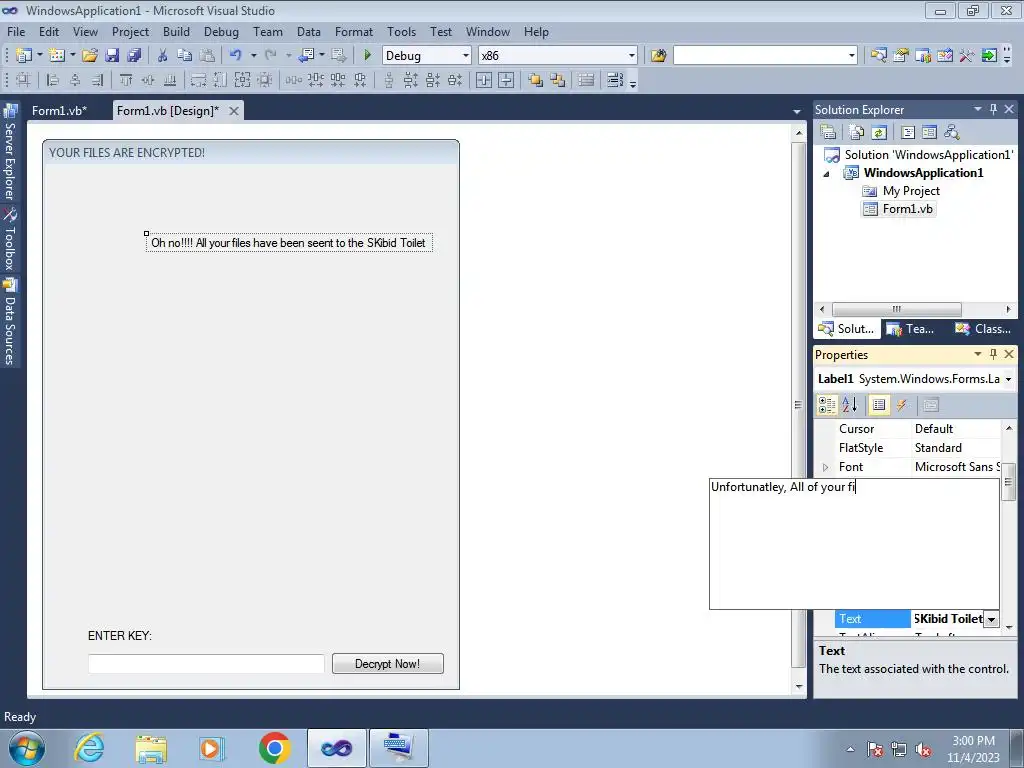Click the Copy toolbar icon
This screenshot has height=768, width=1024.
pyautogui.click(x=185, y=56)
